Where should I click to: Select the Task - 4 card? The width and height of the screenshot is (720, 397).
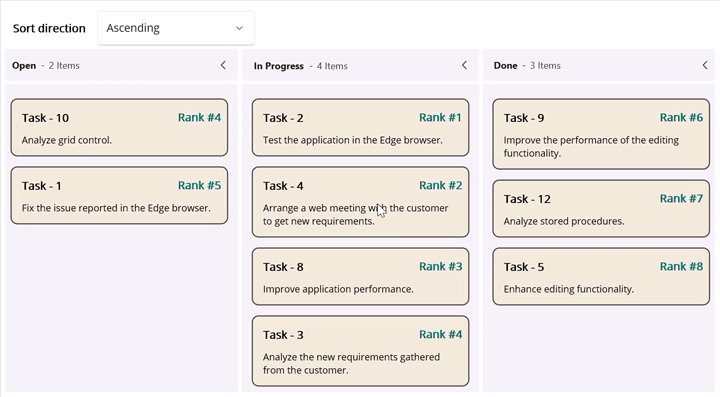(x=360, y=202)
